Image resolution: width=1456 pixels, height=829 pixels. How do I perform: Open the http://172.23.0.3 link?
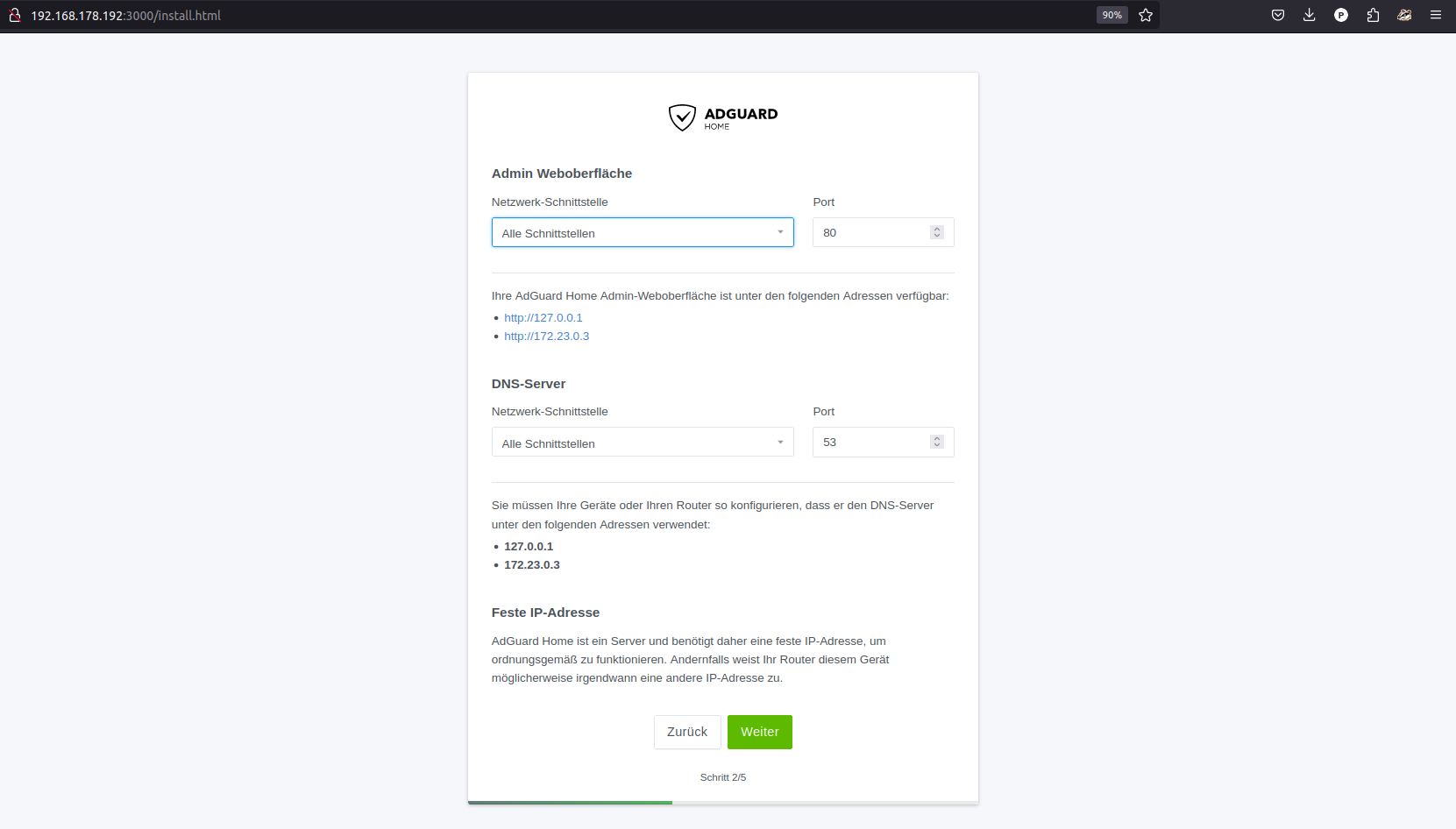coord(546,337)
